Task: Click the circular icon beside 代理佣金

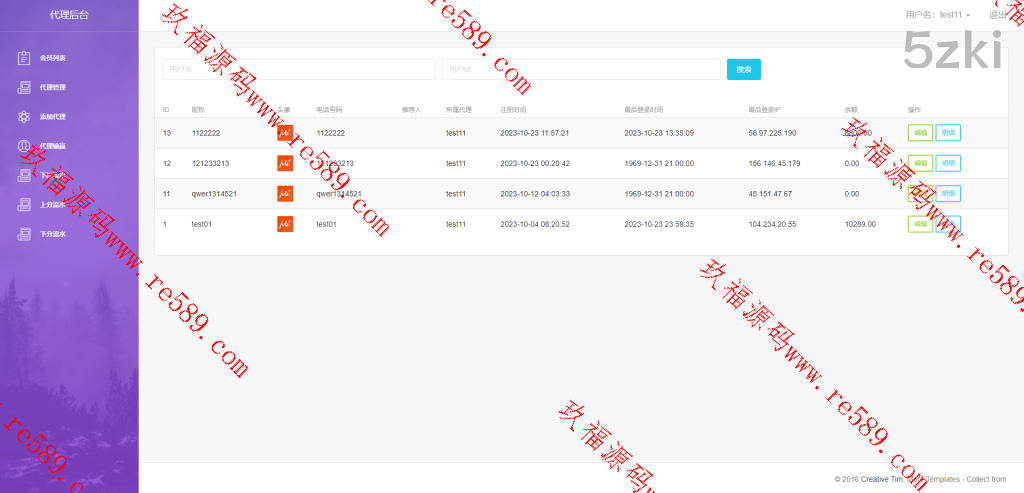Action: pos(24,146)
